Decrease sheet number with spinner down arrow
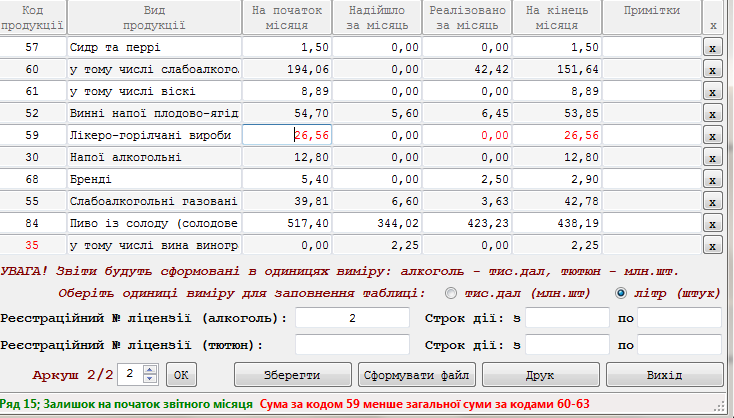Screen dimensions: 734x418 (150, 379)
